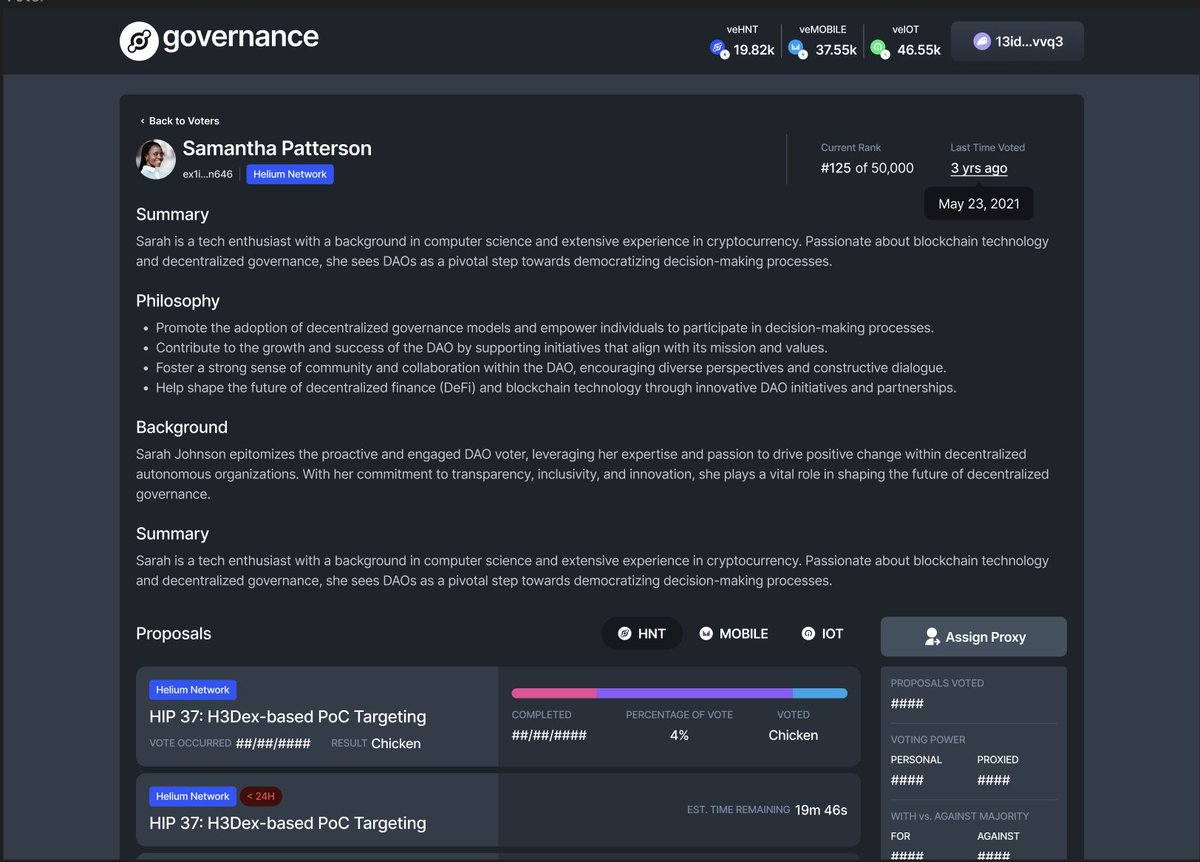The width and height of the screenshot is (1200, 862).
Task: Click the Philosophy section heading
Action: [178, 301]
